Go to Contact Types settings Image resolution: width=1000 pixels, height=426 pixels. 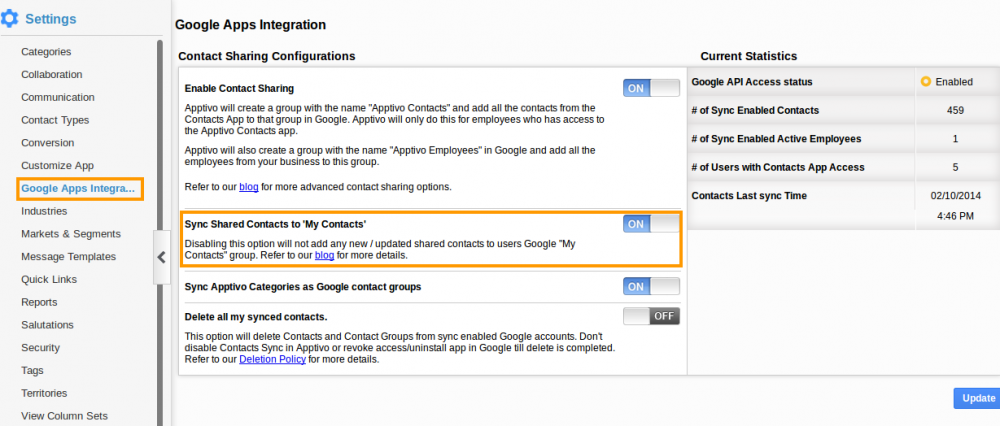click(x=55, y=120)
